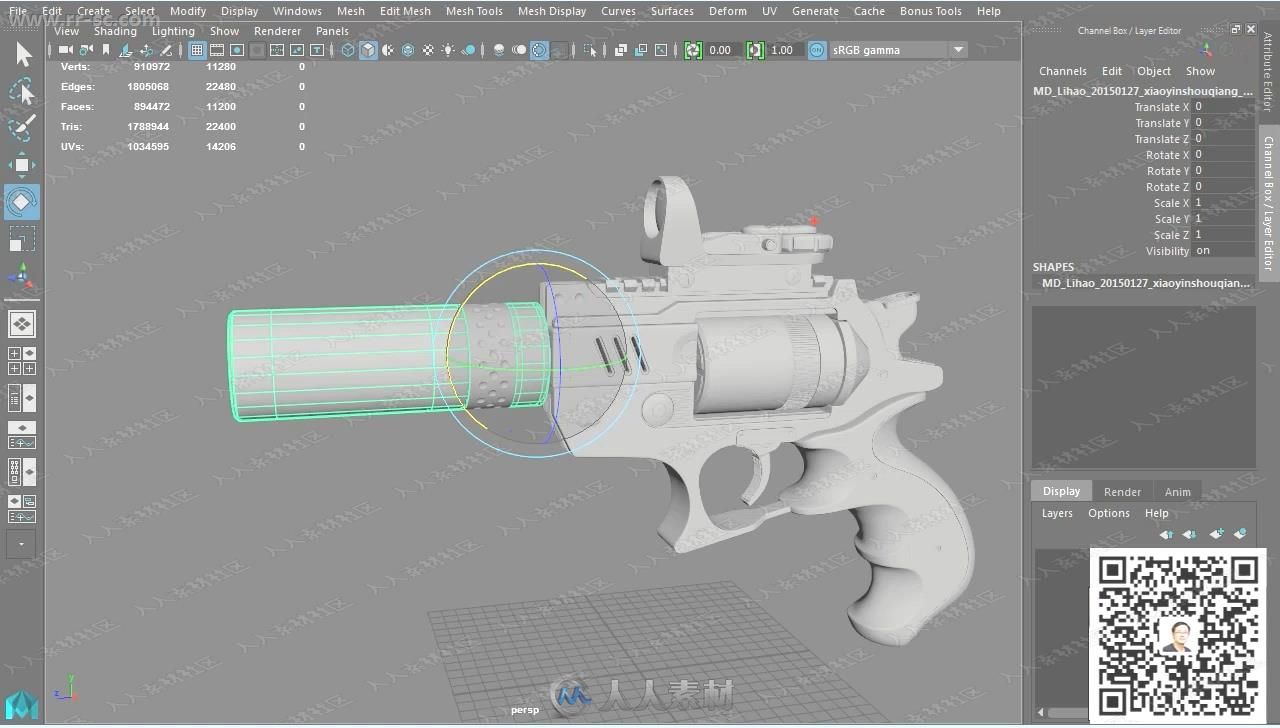Screen dimensions: 1280x728
Task: Toggle Wireframe display mode
Action: 348,50
